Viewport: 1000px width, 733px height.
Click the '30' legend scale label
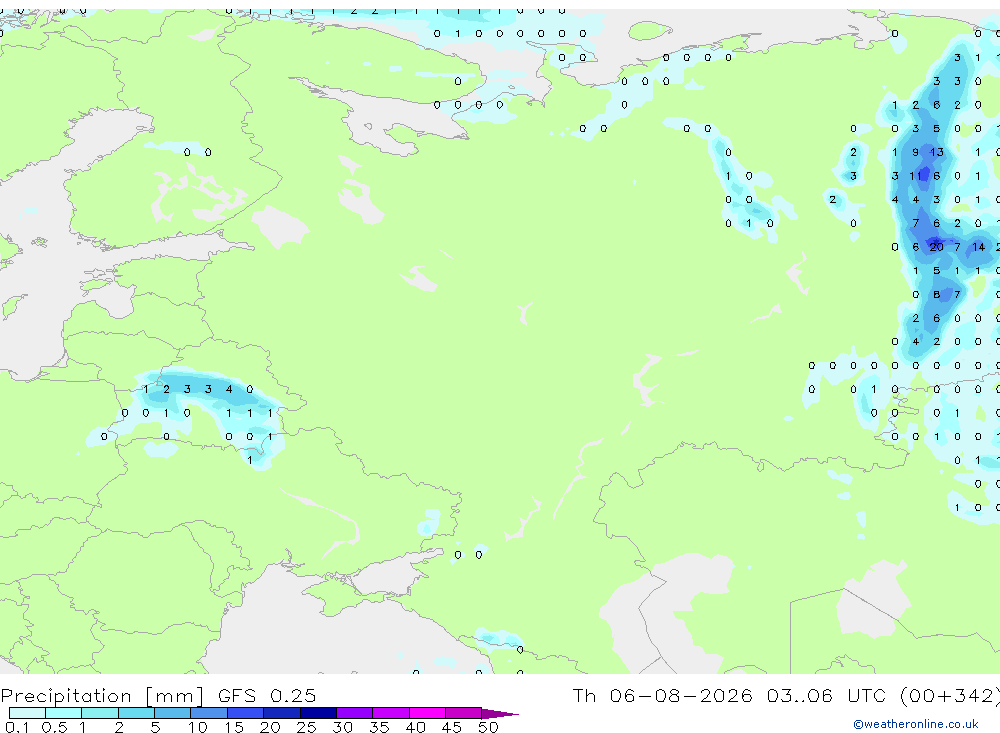343,727
